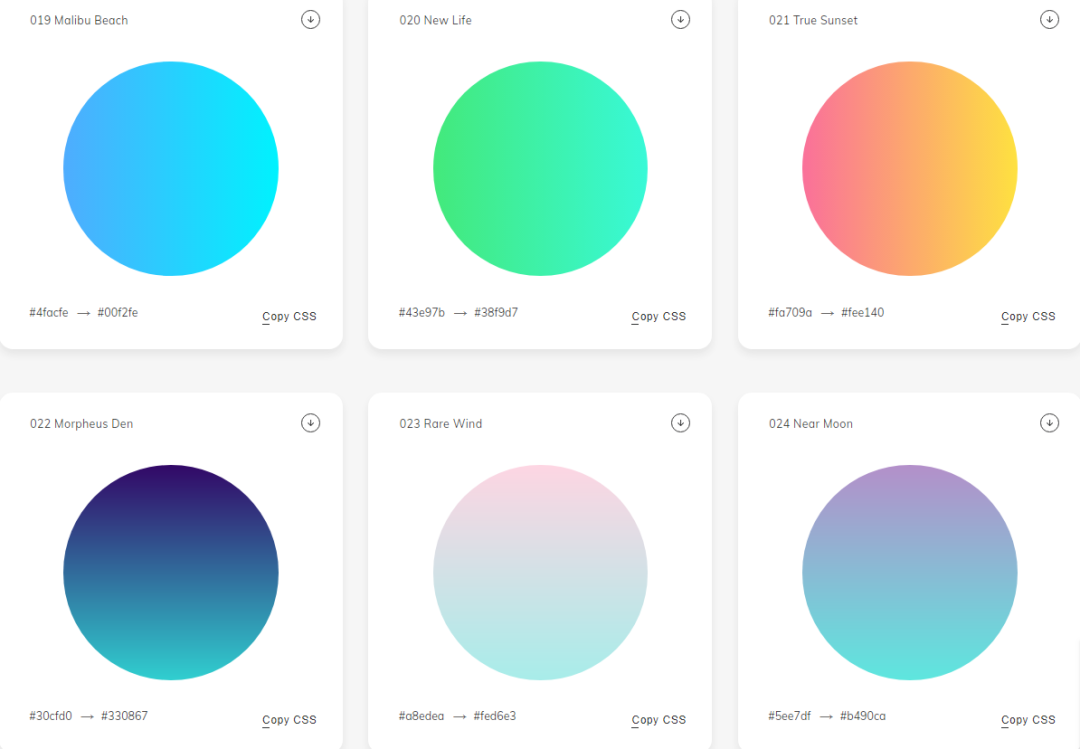Download the True Sunset gradient
This screenshot has width=1080, height=749.
(1050, 19)
